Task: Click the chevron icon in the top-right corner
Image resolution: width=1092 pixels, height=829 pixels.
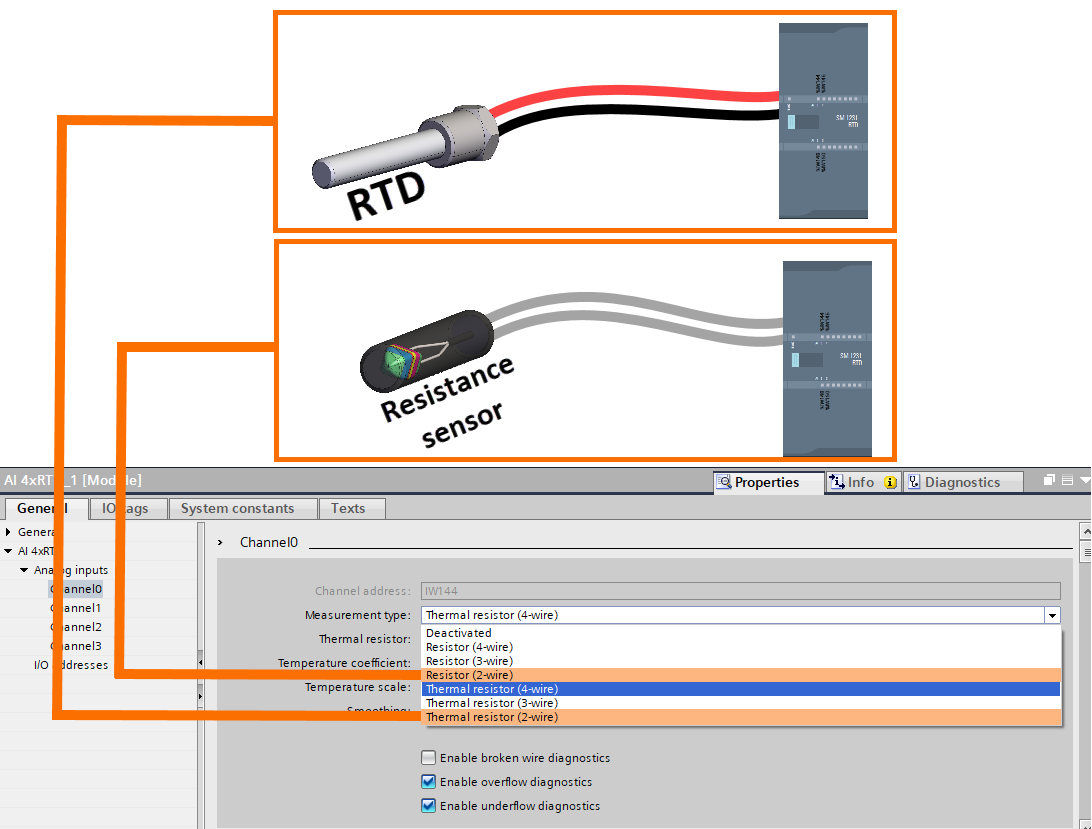Action: pos(1086,481)
